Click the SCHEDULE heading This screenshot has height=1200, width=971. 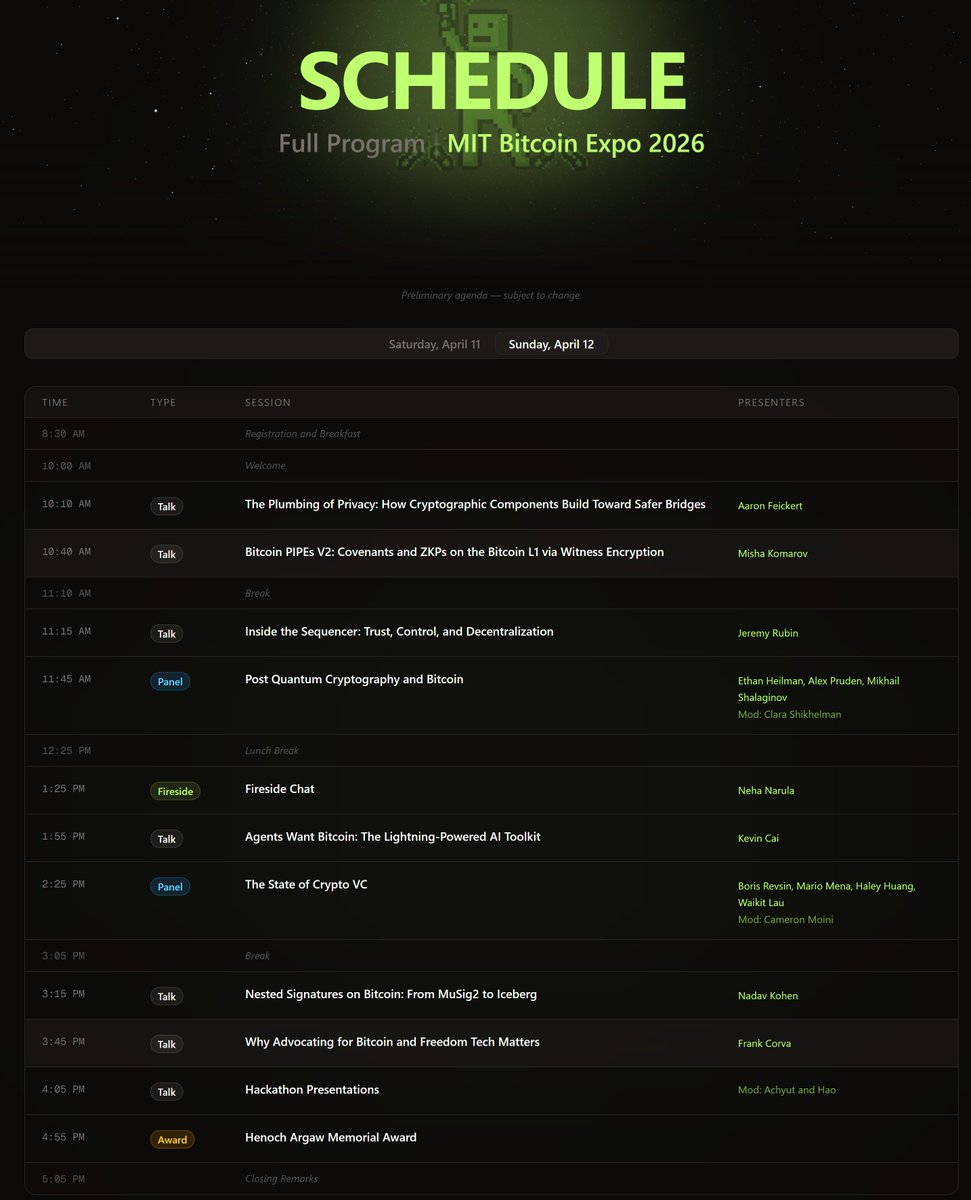pyautogui.click(x=493, y=80)
